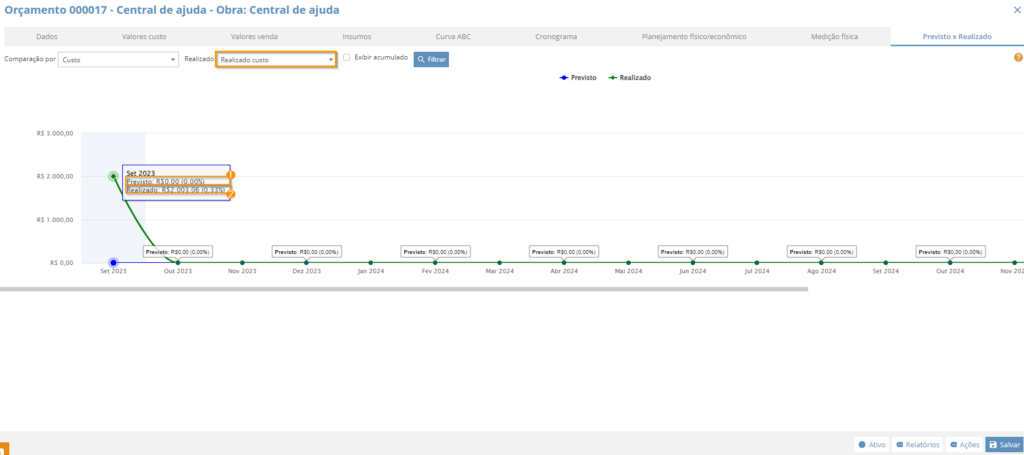Screen dimensions: 1024x455
Task: Click the data point at Dez 2023
Action: pos(306,262)
